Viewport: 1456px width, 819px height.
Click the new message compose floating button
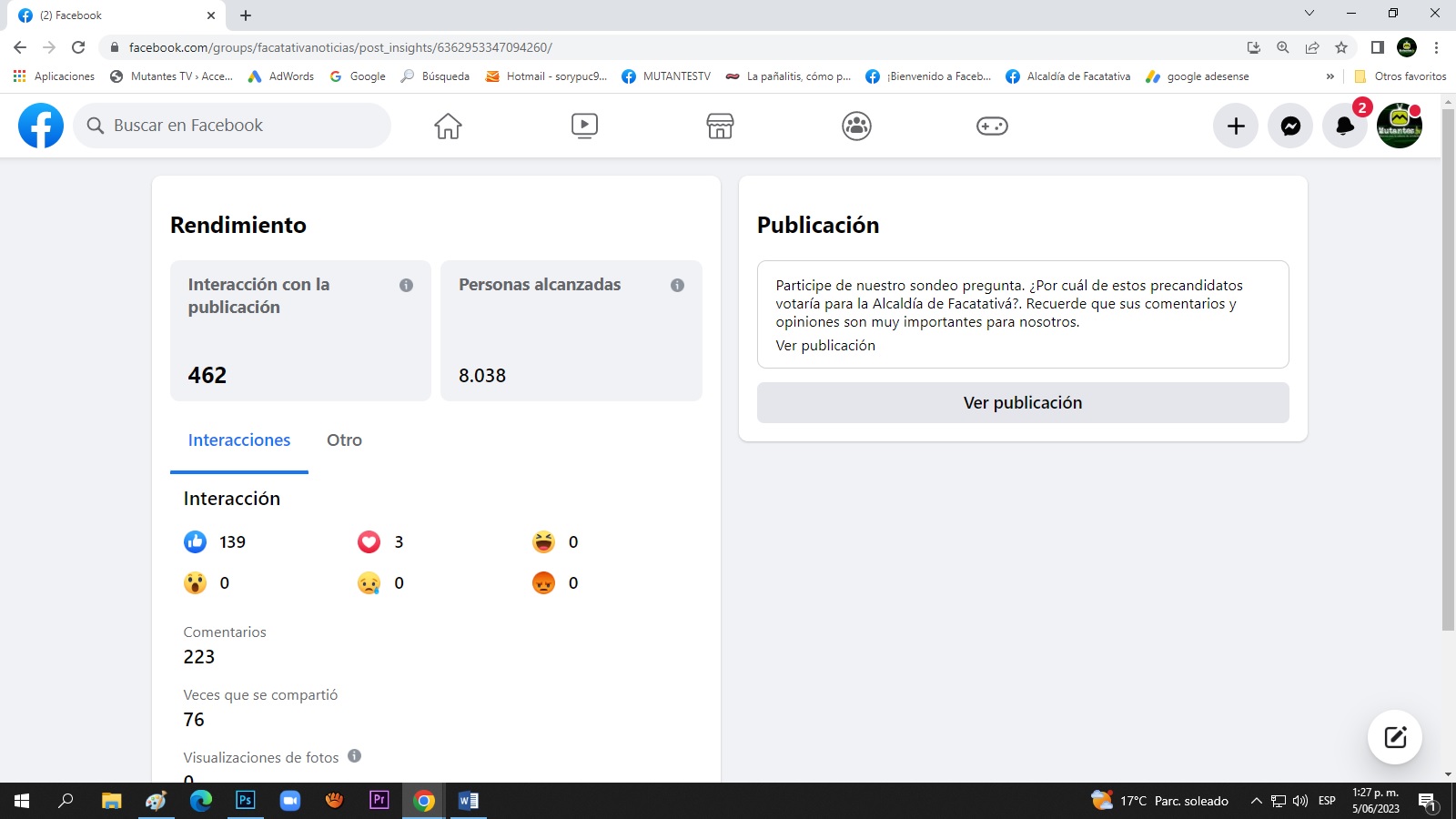(x=1395, y=737)
